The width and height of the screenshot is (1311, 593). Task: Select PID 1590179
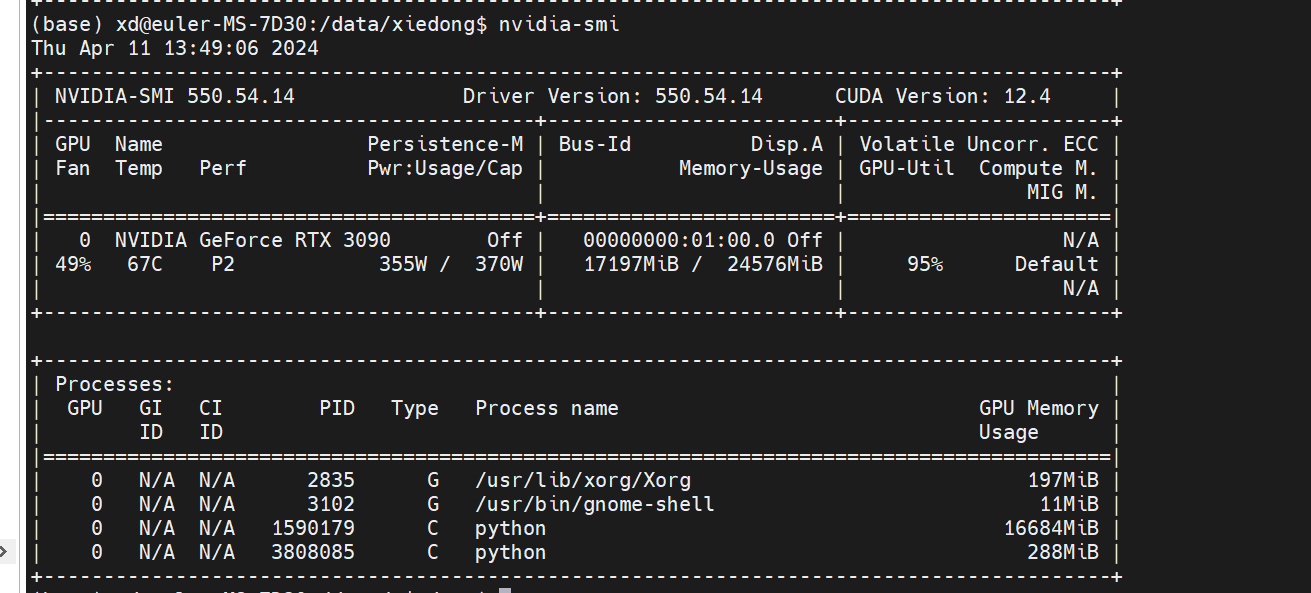pyautogui.click(x=313, y=528)
